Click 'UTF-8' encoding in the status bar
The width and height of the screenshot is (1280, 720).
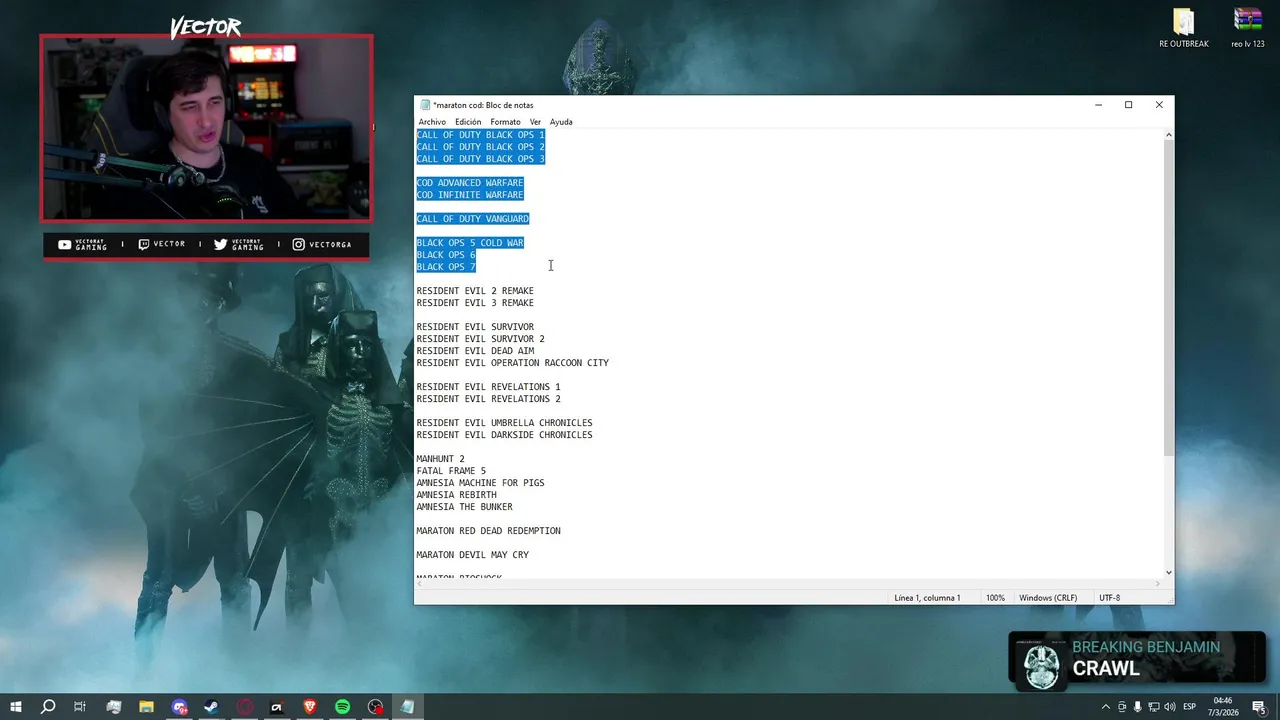tap(1109, 598)
